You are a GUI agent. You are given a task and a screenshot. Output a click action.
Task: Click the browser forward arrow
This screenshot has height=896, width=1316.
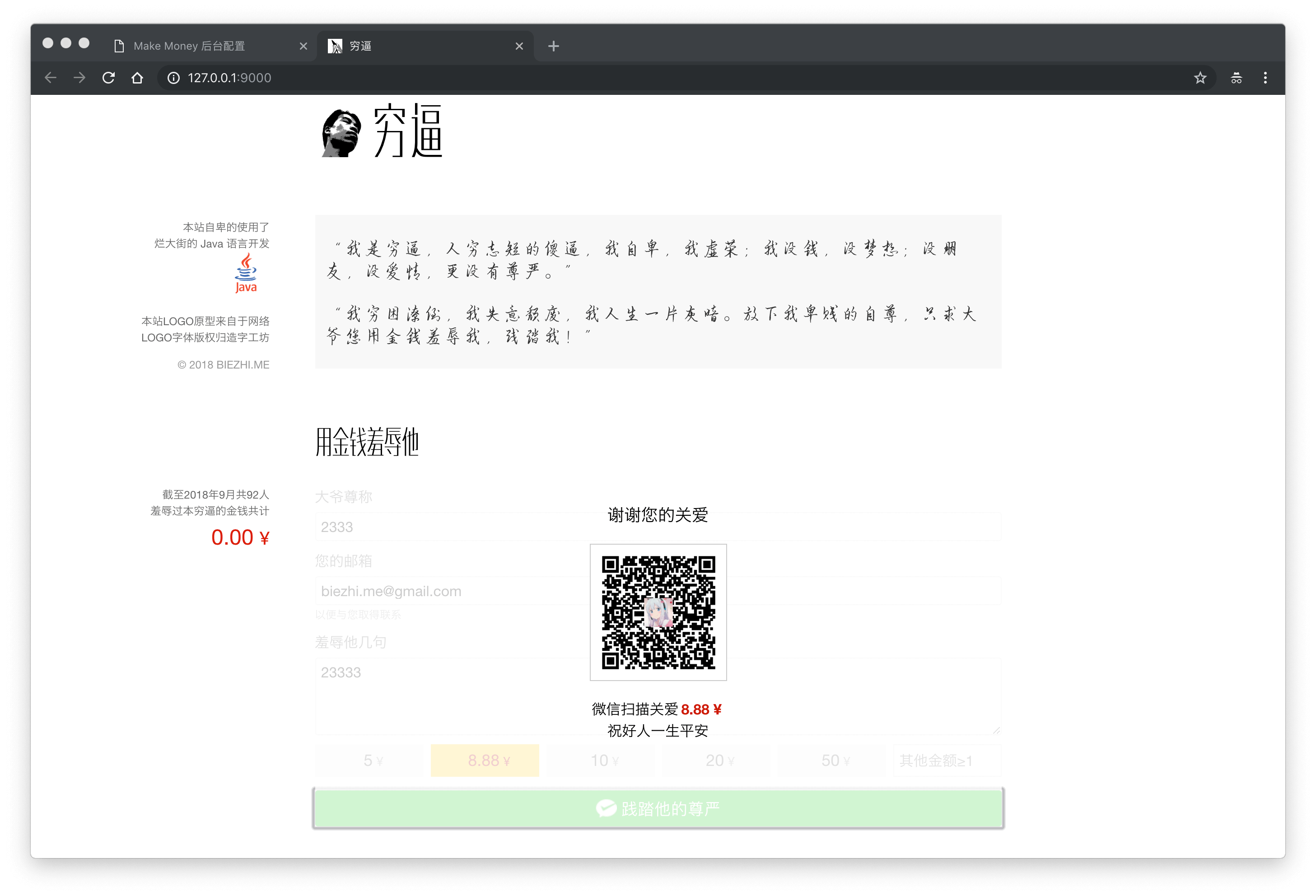click(79, 78)
